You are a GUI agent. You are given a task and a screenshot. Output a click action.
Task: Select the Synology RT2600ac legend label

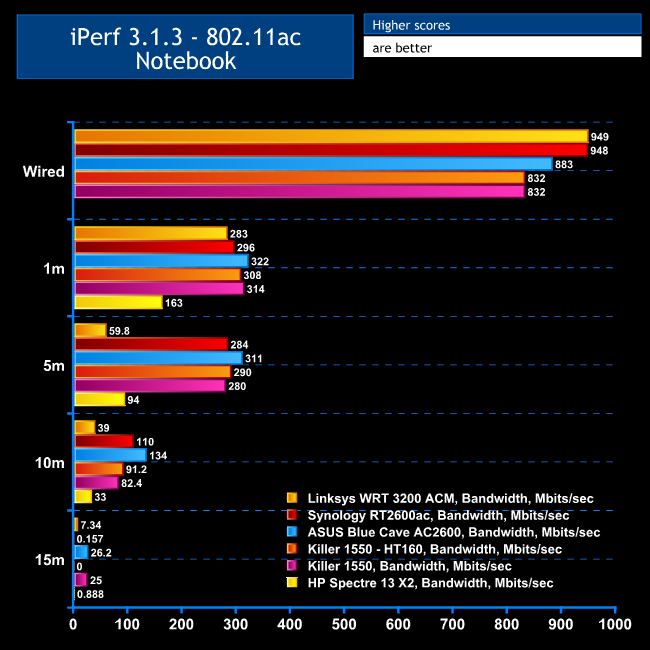point(438,515)
